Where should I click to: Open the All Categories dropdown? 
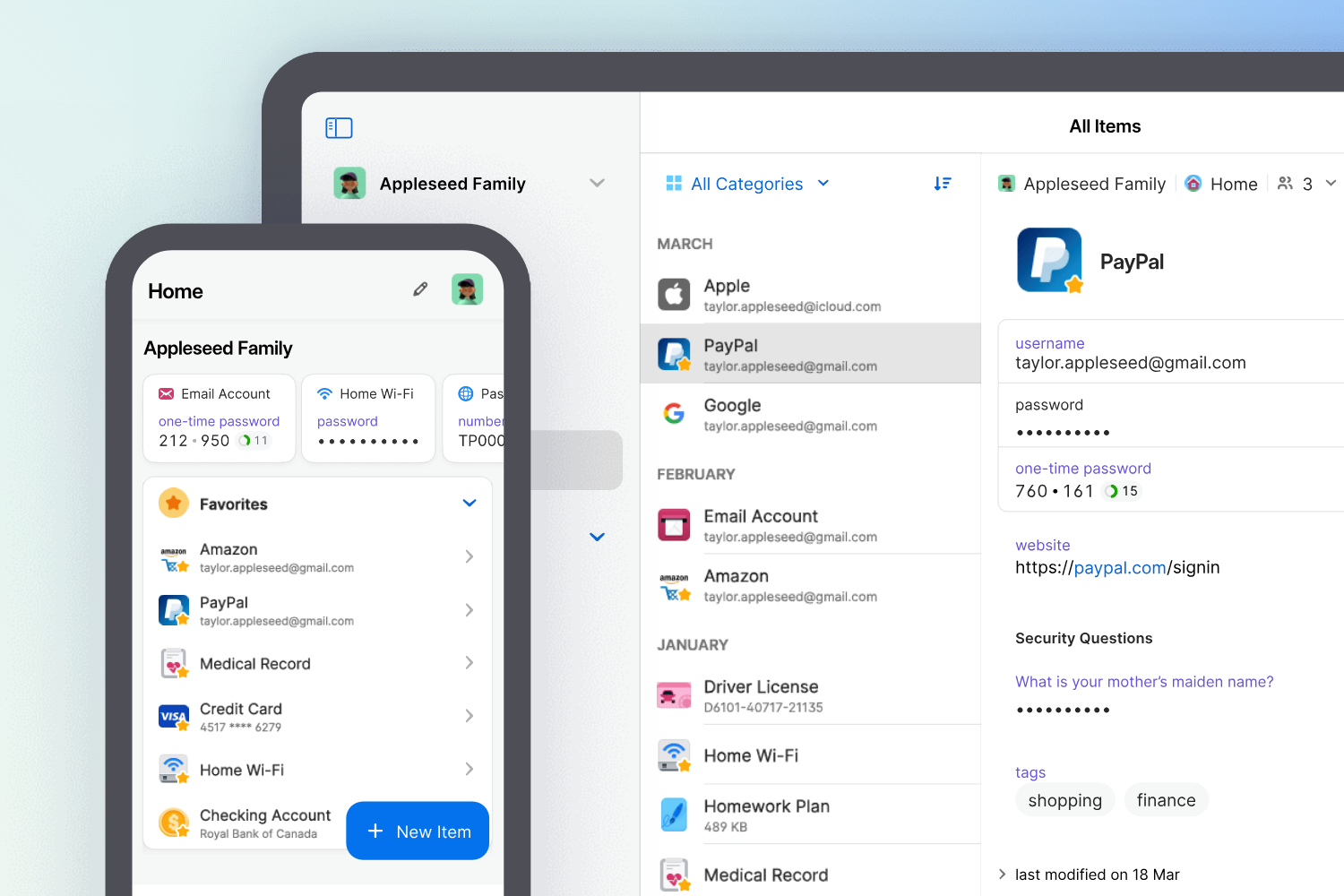[747, 184]
